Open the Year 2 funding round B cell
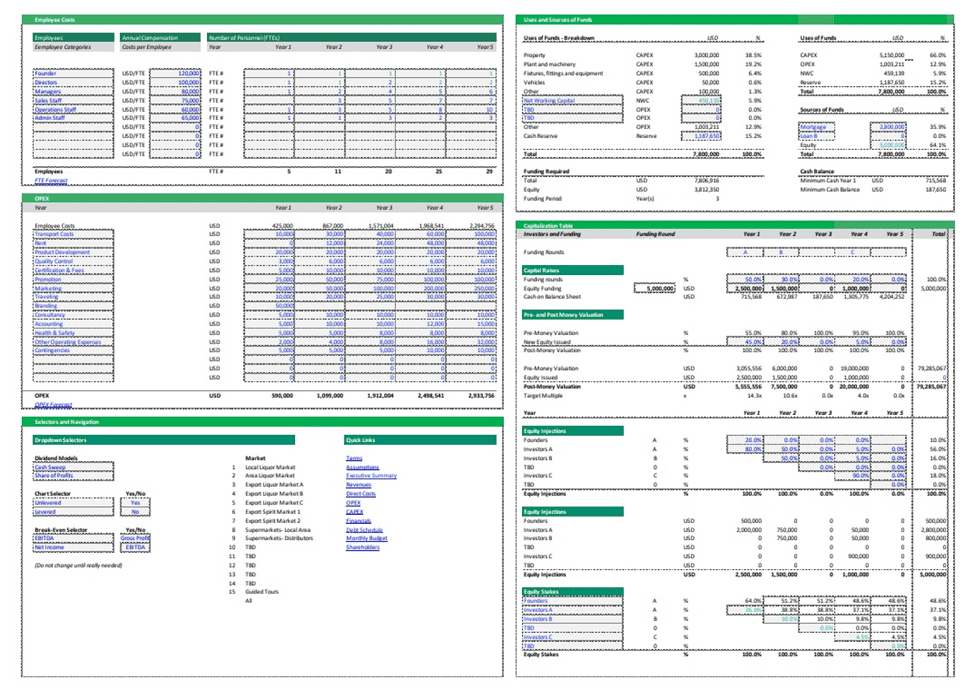975x699 pixels. point(781,252)
